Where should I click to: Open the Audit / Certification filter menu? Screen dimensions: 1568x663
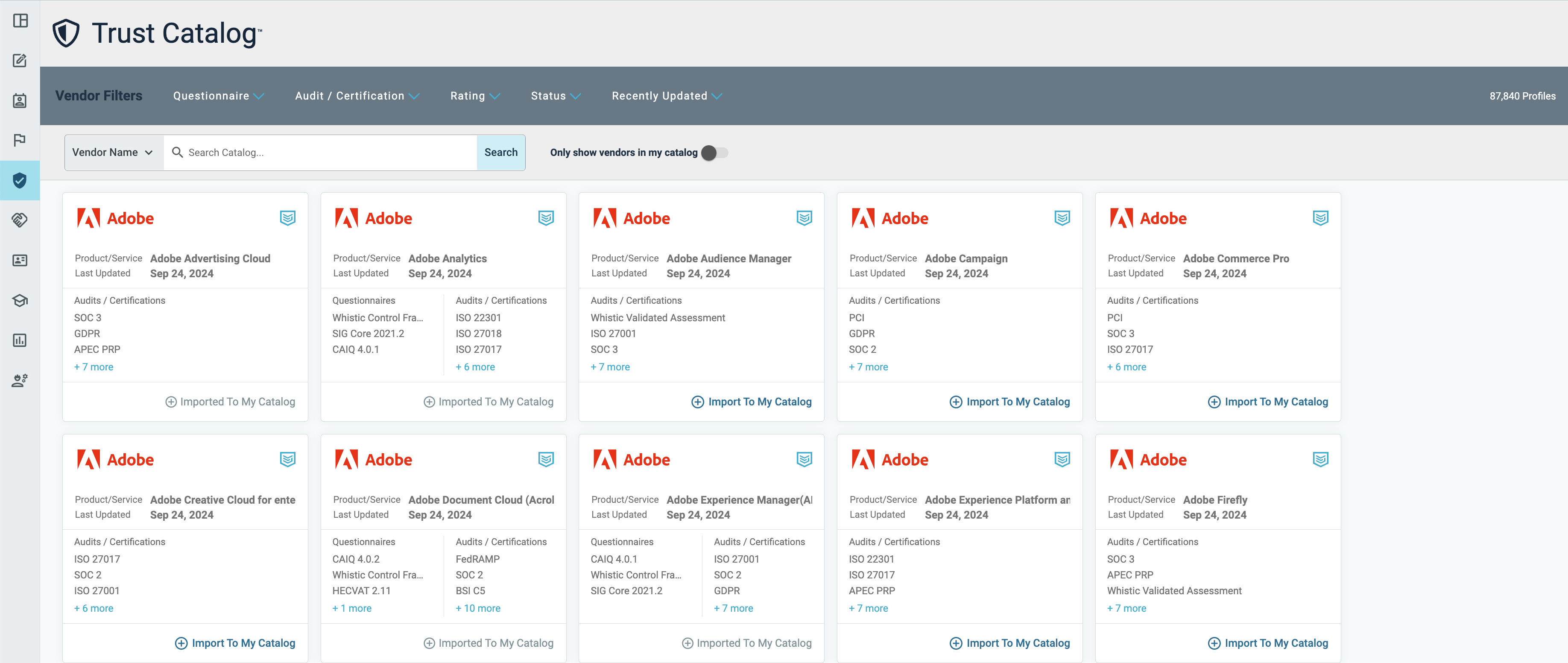coord(357,96)
